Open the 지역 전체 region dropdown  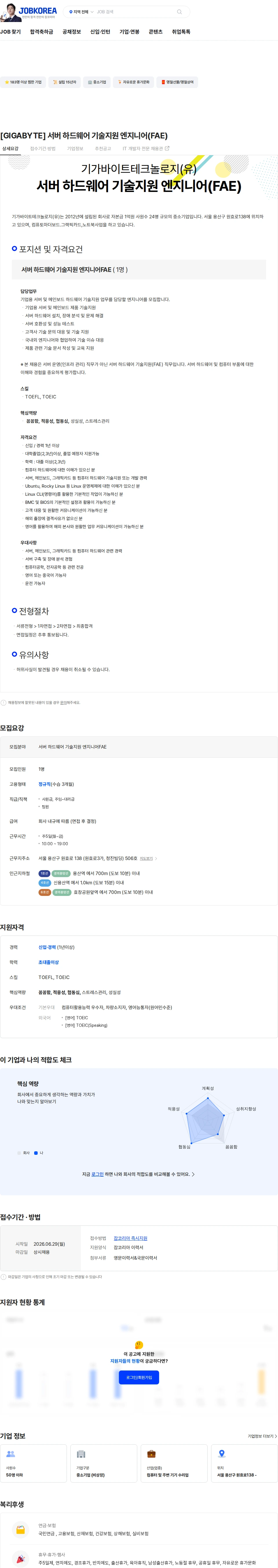[x=81, y=12]
